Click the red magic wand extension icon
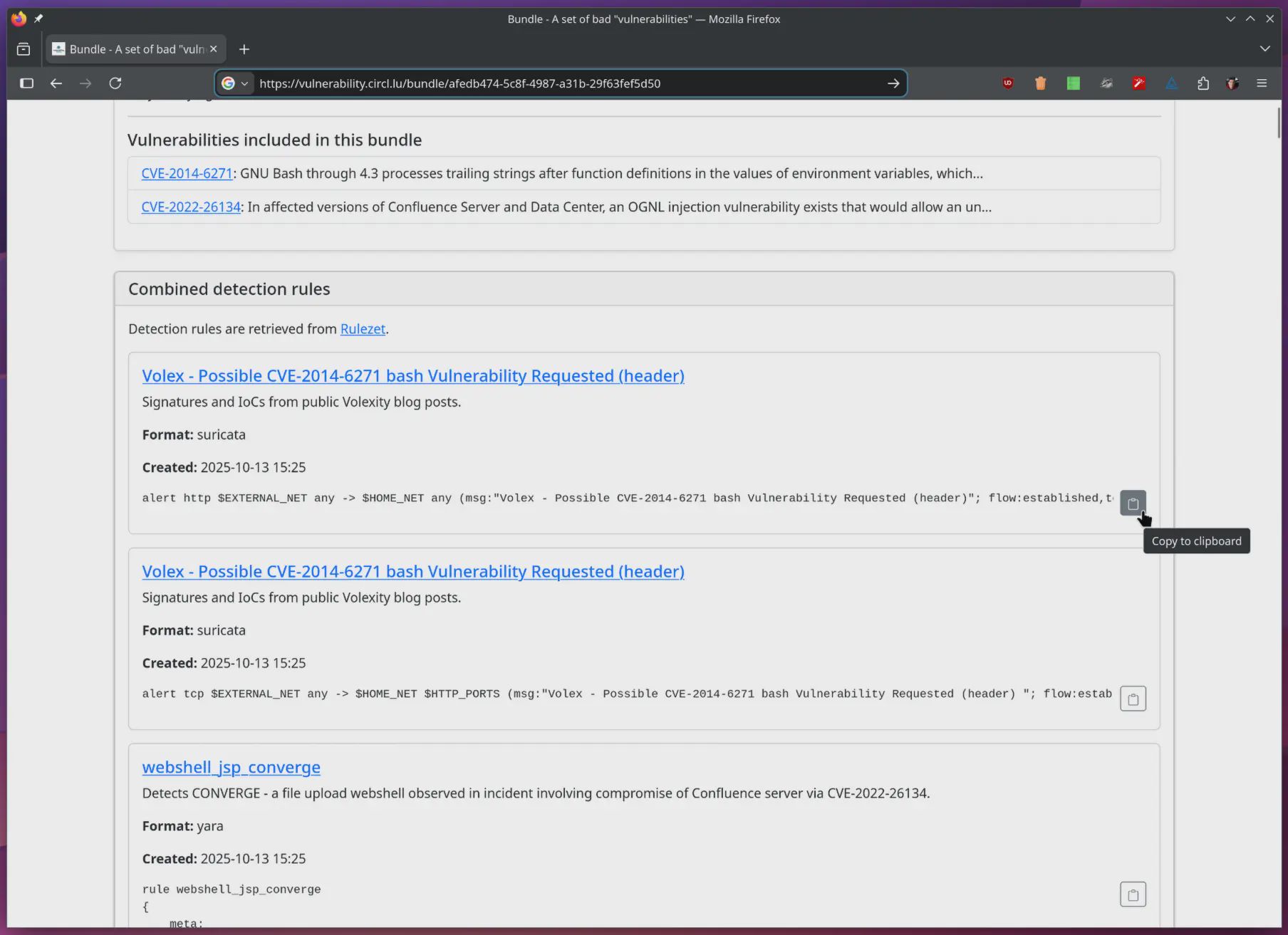The height and width of the screenshot is (935, 1288). tap(1138, 83)
